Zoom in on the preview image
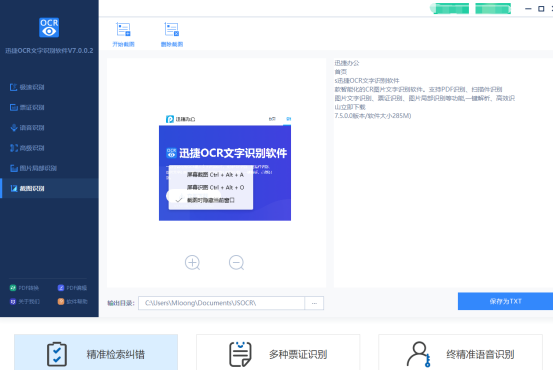The width and height of the screenshot is (553, 370). [193, 263]
